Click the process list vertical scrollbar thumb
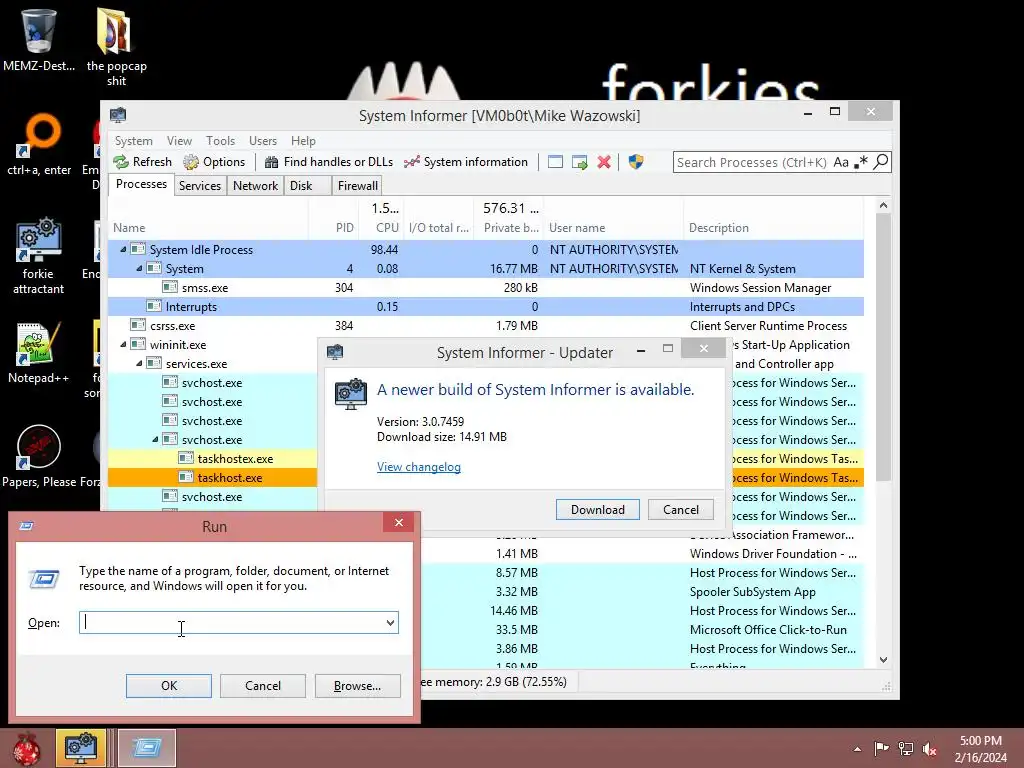This screenshot has height=768, width=1024. pos(883,348)
